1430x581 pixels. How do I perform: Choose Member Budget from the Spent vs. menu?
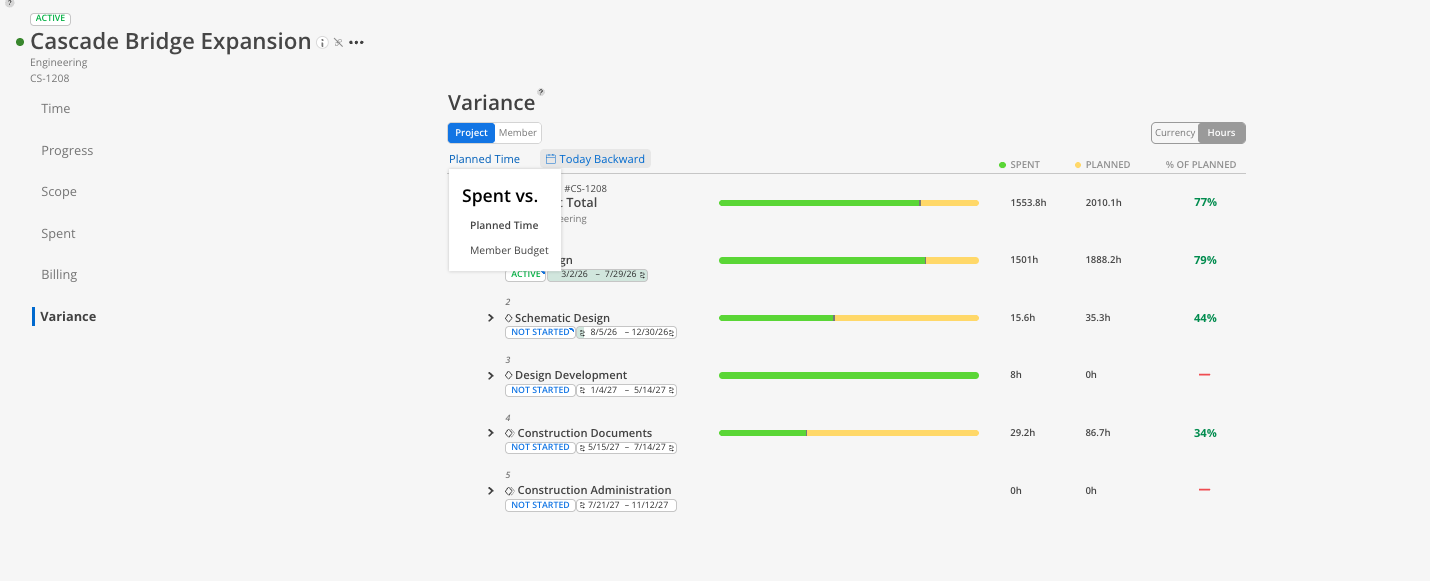click(509, 250)
